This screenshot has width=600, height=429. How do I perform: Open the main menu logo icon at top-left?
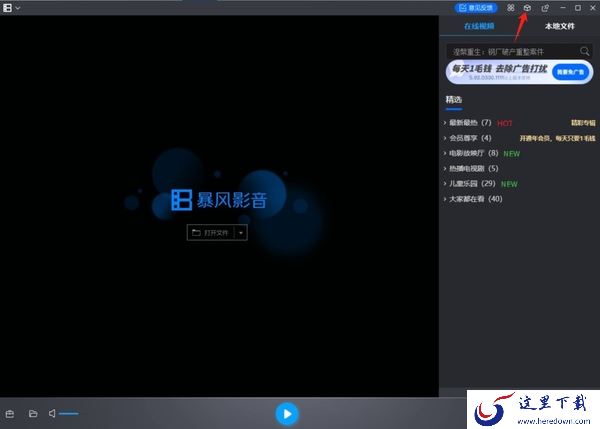pos(7,8)
